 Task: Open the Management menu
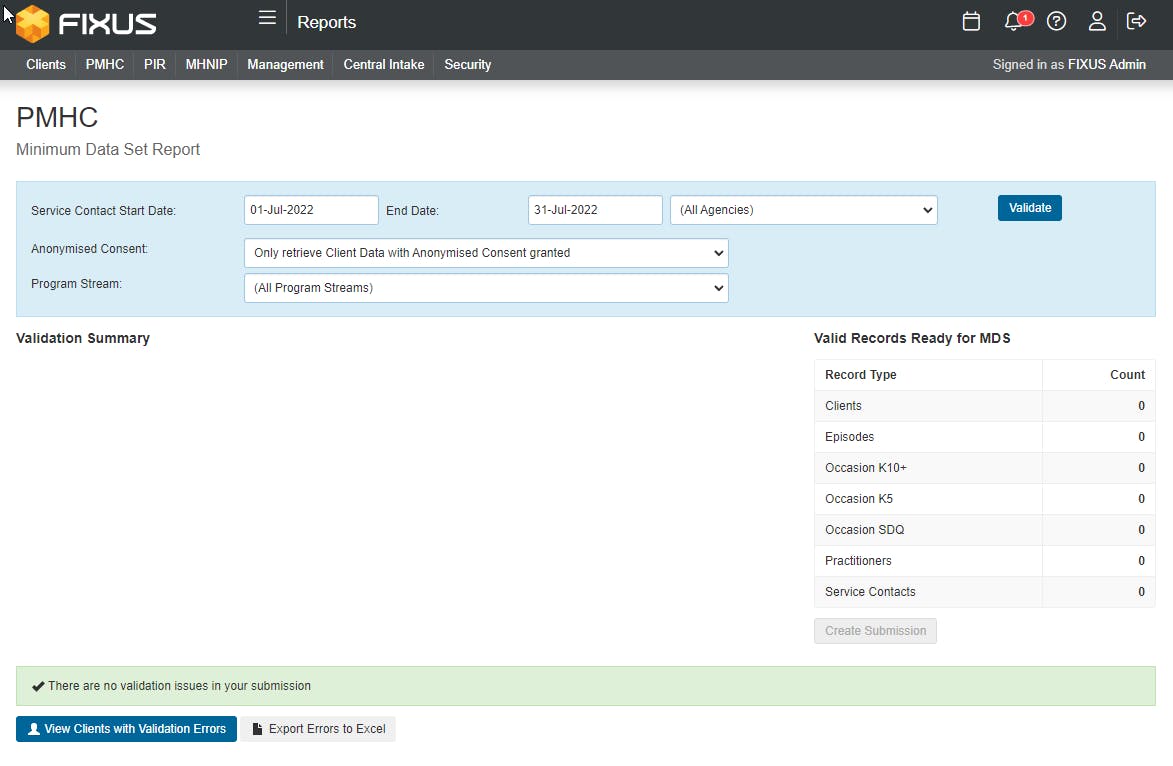pyautogui.click(x=285, y=64)
